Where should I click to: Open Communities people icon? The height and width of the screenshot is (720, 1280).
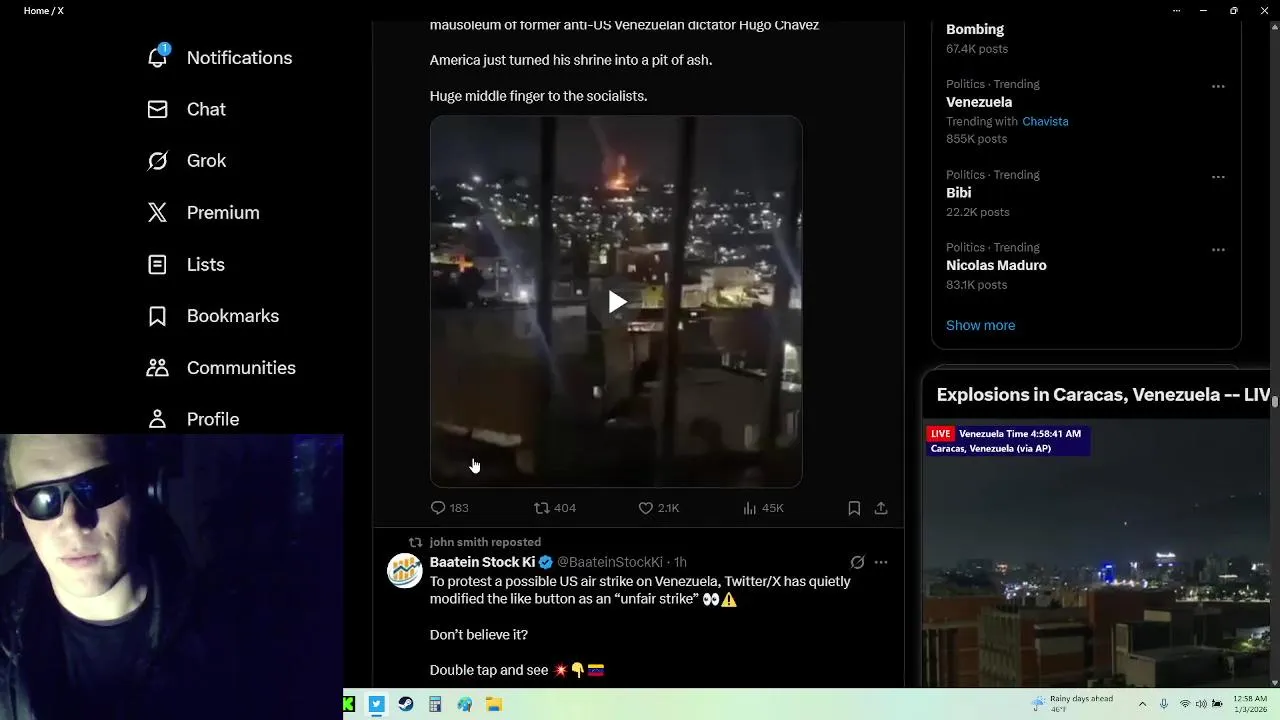coord(157,367)
